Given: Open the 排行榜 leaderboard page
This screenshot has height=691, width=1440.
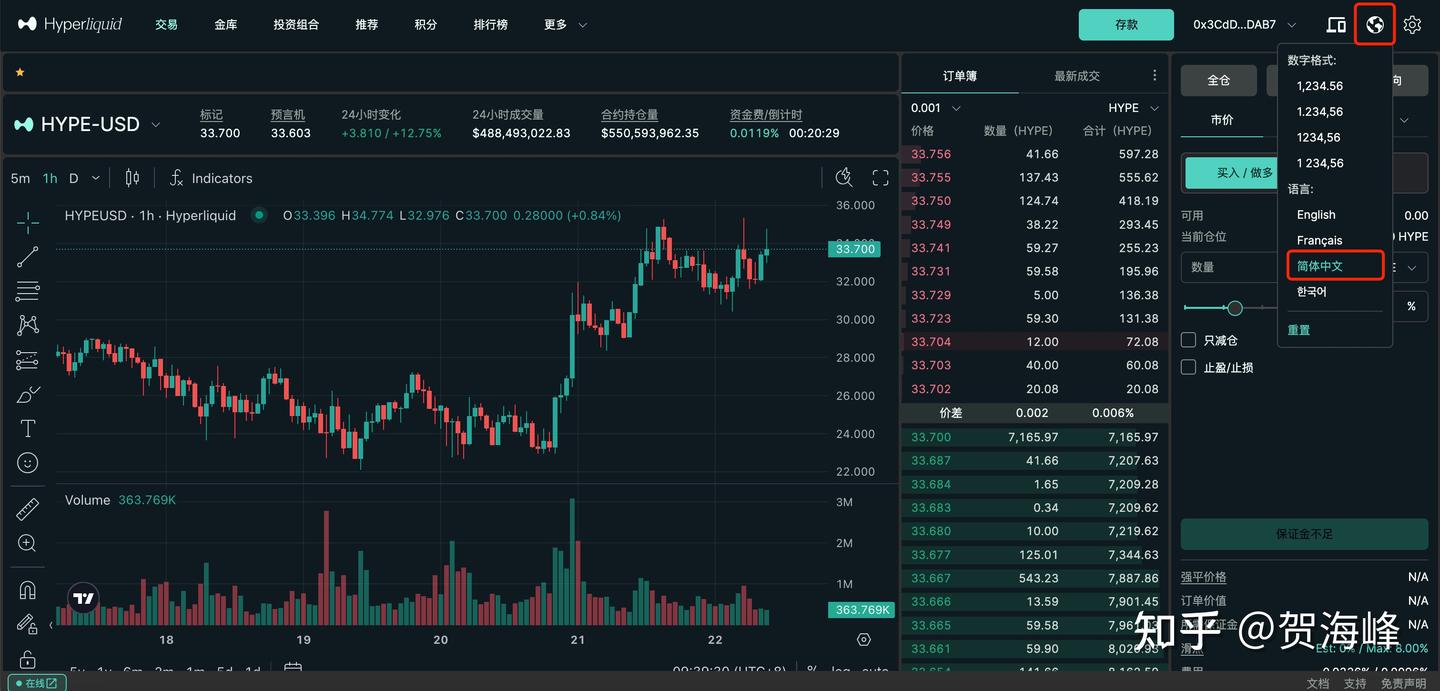Looking at the screenshot, I should [491, 24].
